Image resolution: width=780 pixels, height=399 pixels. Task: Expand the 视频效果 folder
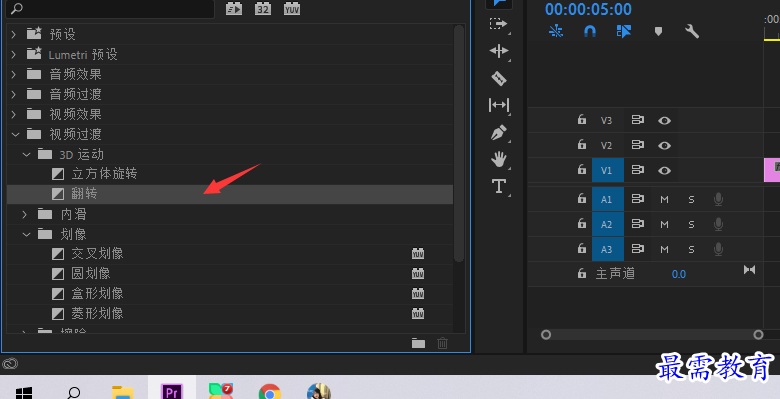coord(13,114)
